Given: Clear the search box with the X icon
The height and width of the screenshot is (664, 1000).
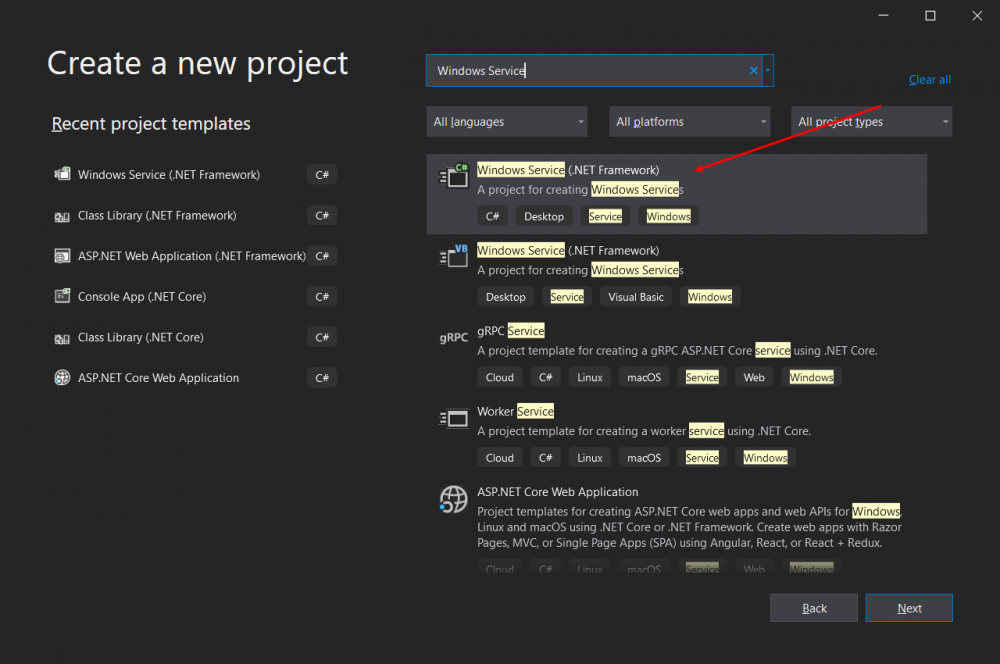Looking at the screenshot, I should click(754, 71).
